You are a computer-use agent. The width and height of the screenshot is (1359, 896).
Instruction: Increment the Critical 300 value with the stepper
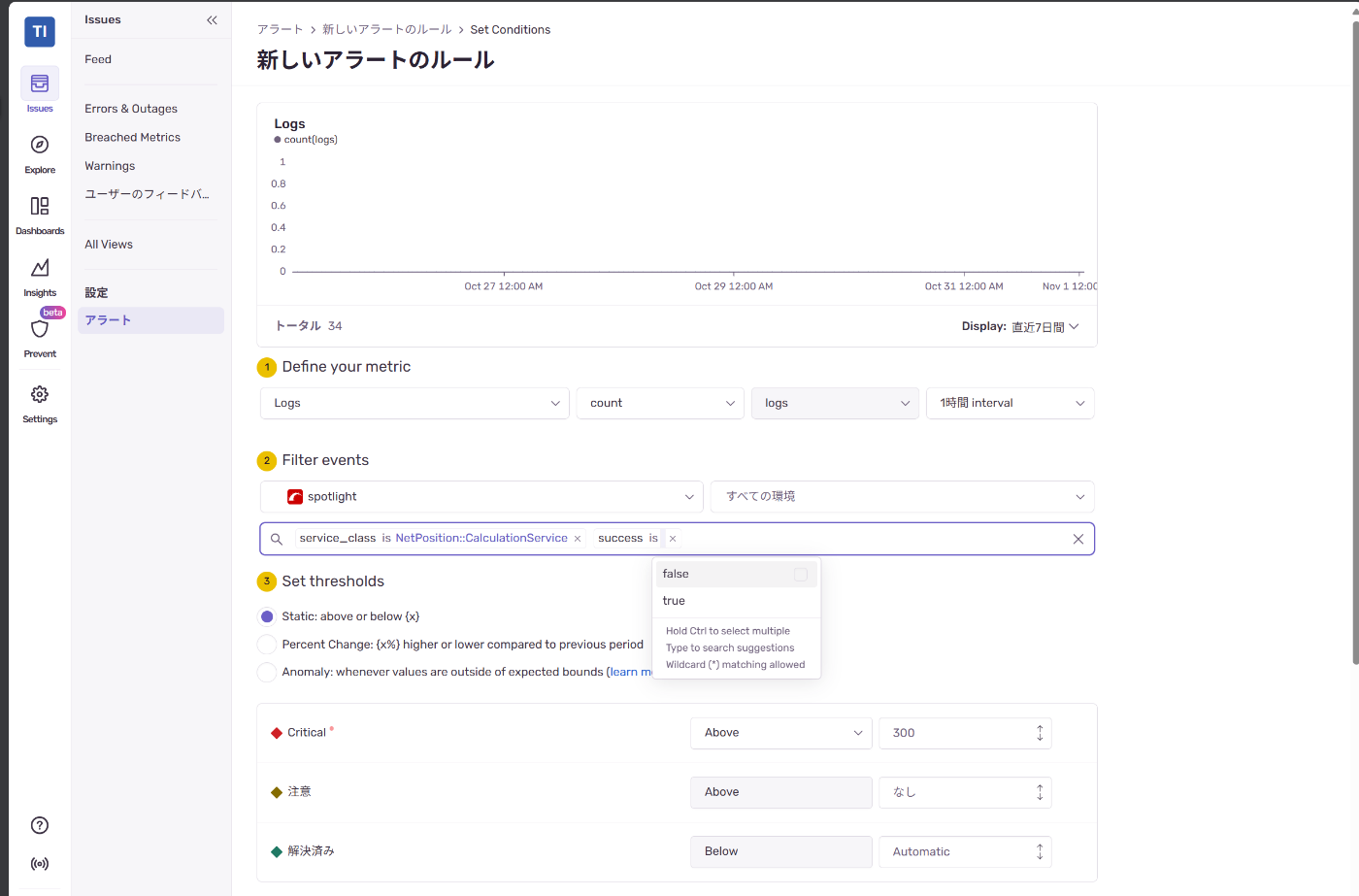coord(1039,728)
